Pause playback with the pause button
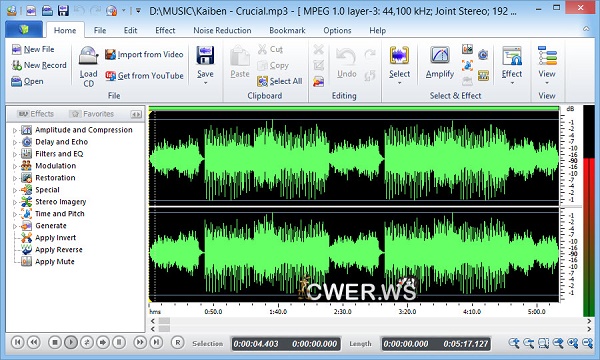Viewport: 600px width, 360px height. (x=119, y=342)
